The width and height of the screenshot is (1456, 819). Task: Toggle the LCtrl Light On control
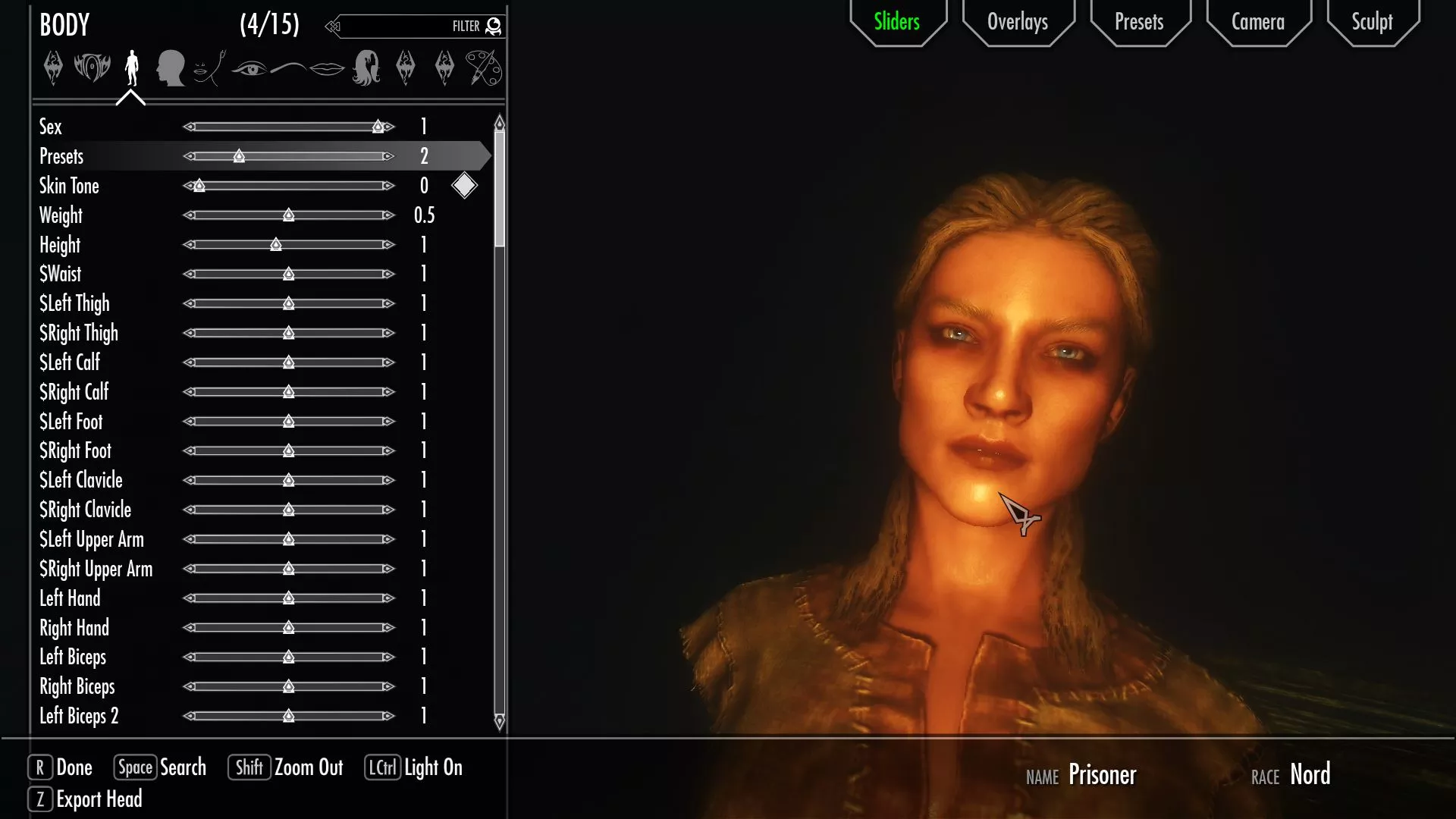point(413,767)
